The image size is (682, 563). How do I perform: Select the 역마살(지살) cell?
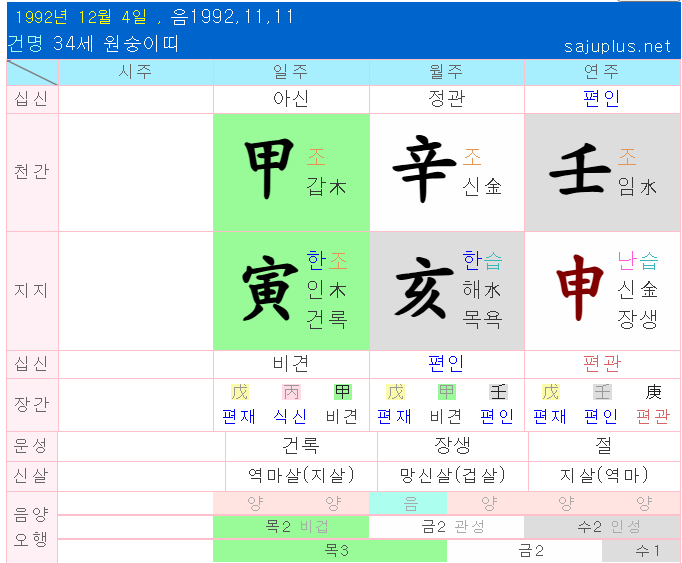301,476
